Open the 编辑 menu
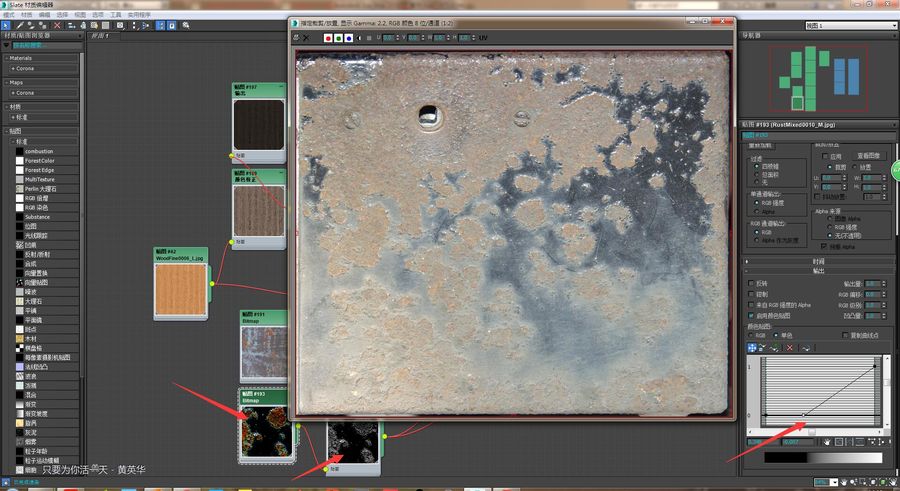This screenshot has height=491, width=900. coord(44,14)
